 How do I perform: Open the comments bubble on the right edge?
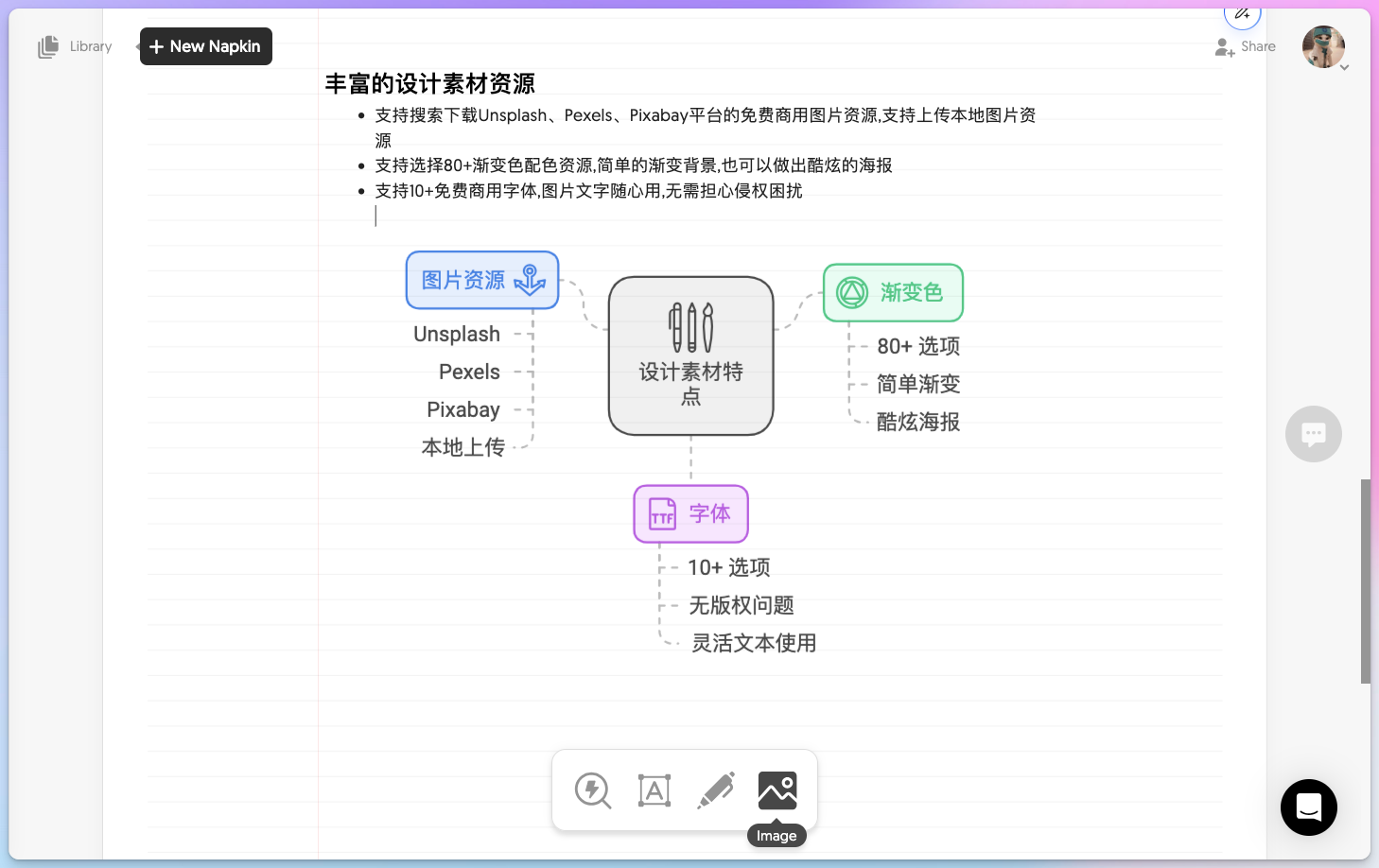(x=1314, y=434)
